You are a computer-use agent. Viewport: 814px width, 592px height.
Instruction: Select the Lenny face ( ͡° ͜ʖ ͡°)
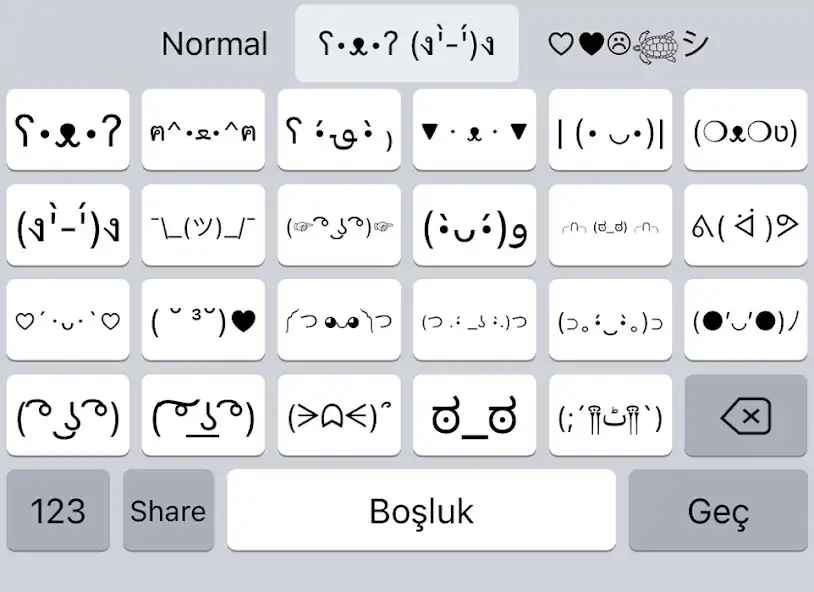pos(67,414)
